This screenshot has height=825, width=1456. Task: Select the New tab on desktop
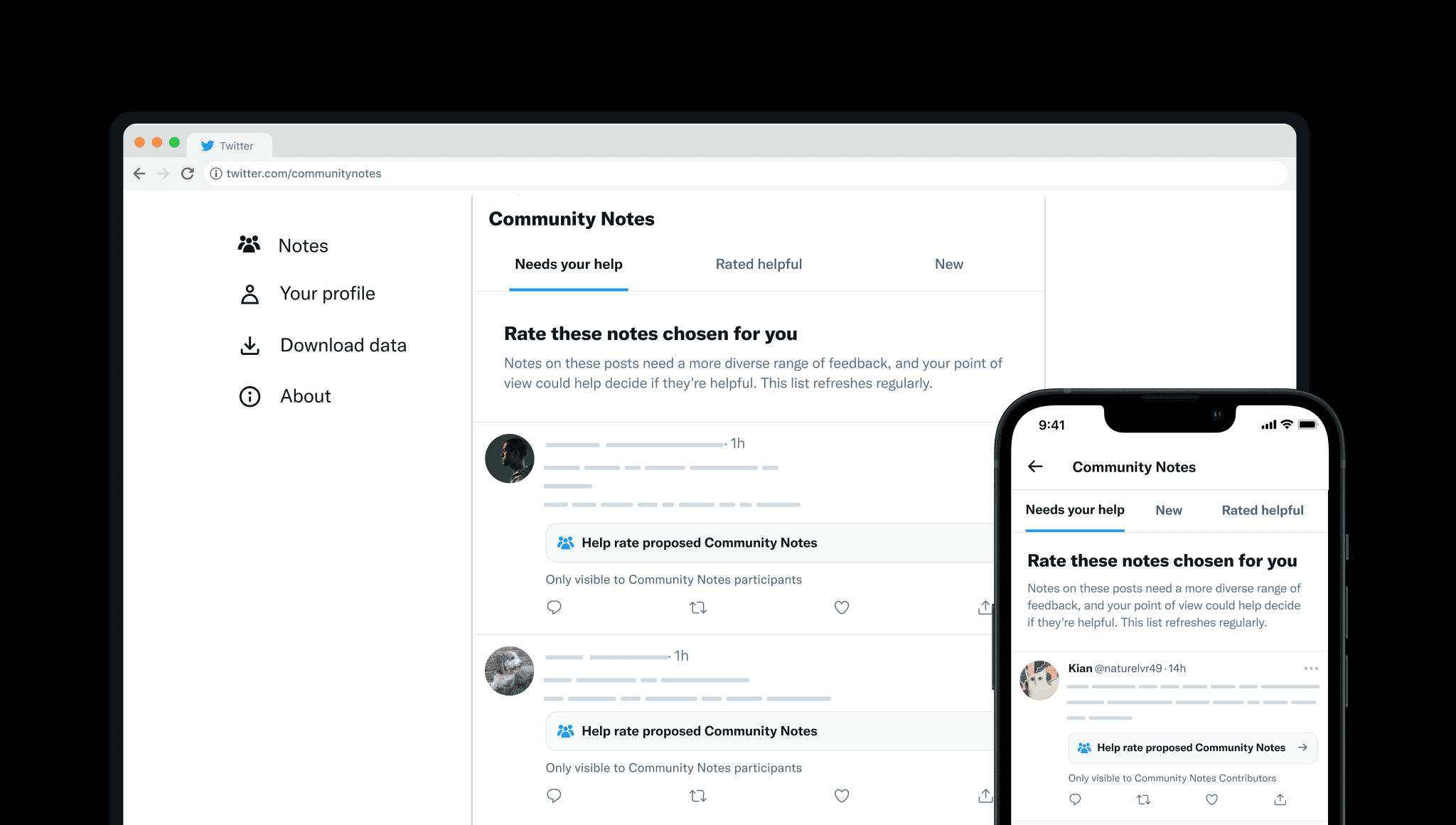tap(949, 265)
